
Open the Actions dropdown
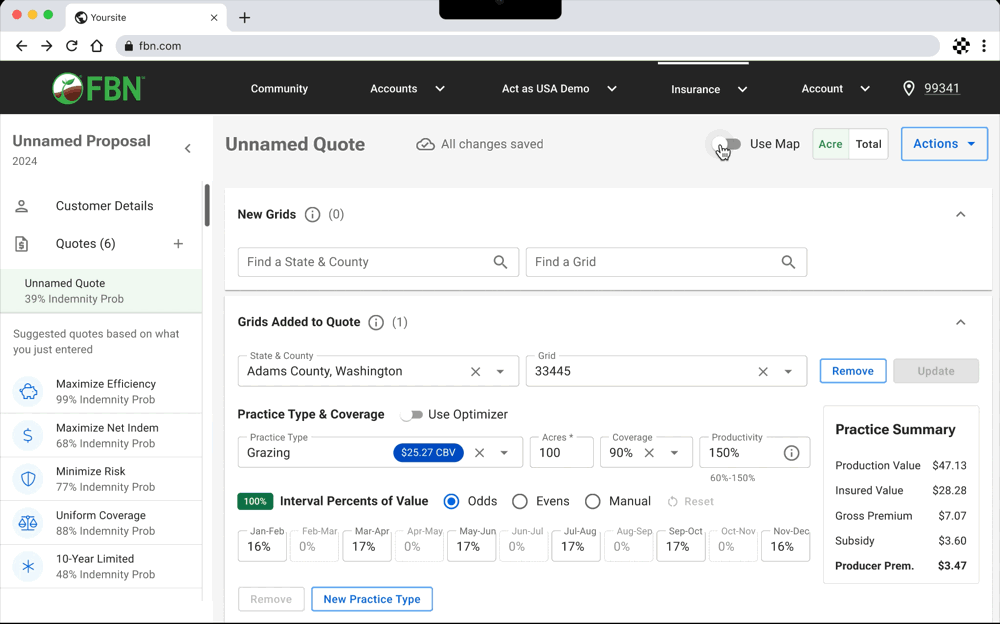click(944, 144)
